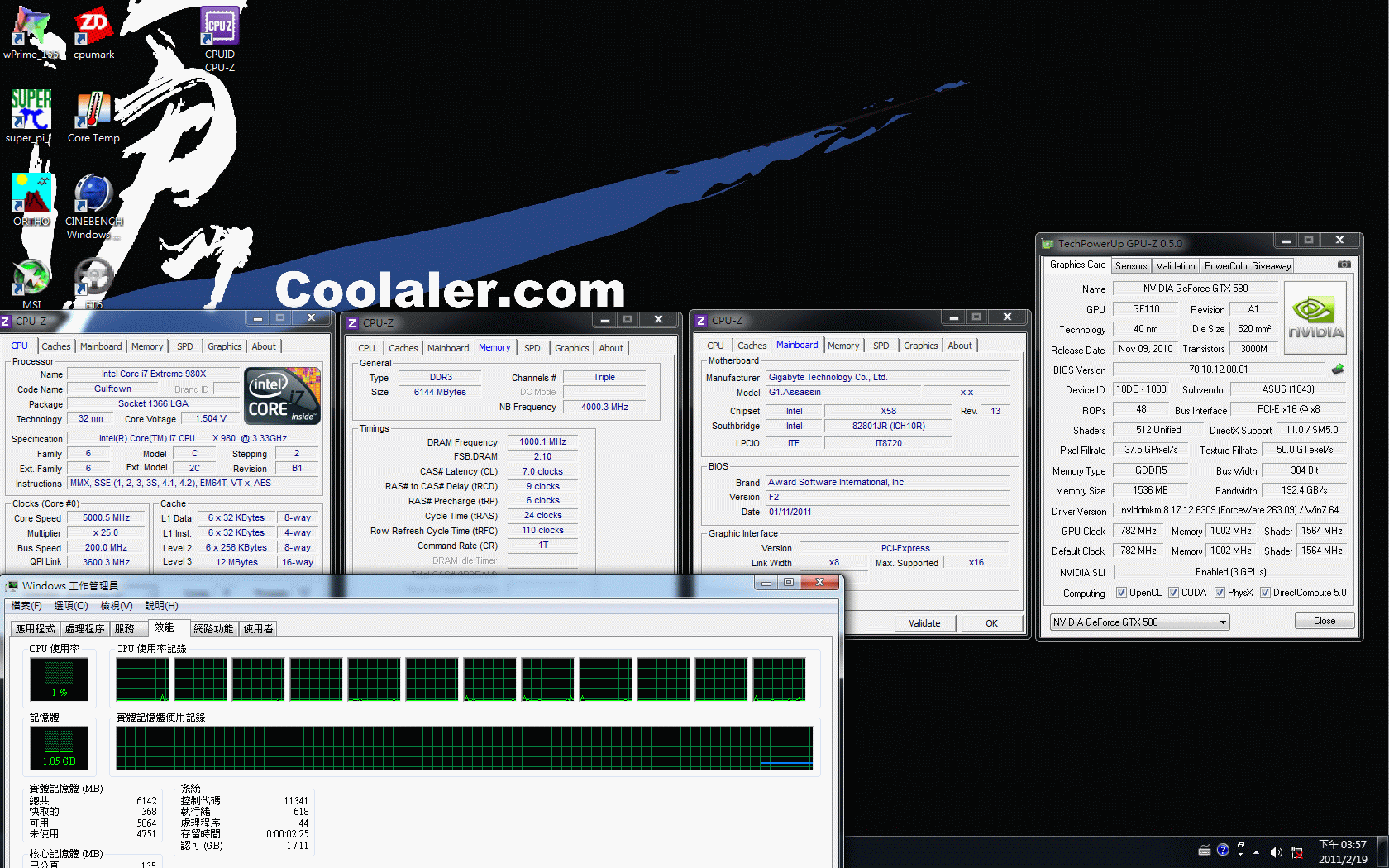This screenshot has height=868, width=1389.
Task: Launch the Core Temp desktop icon
Action: 93,116
